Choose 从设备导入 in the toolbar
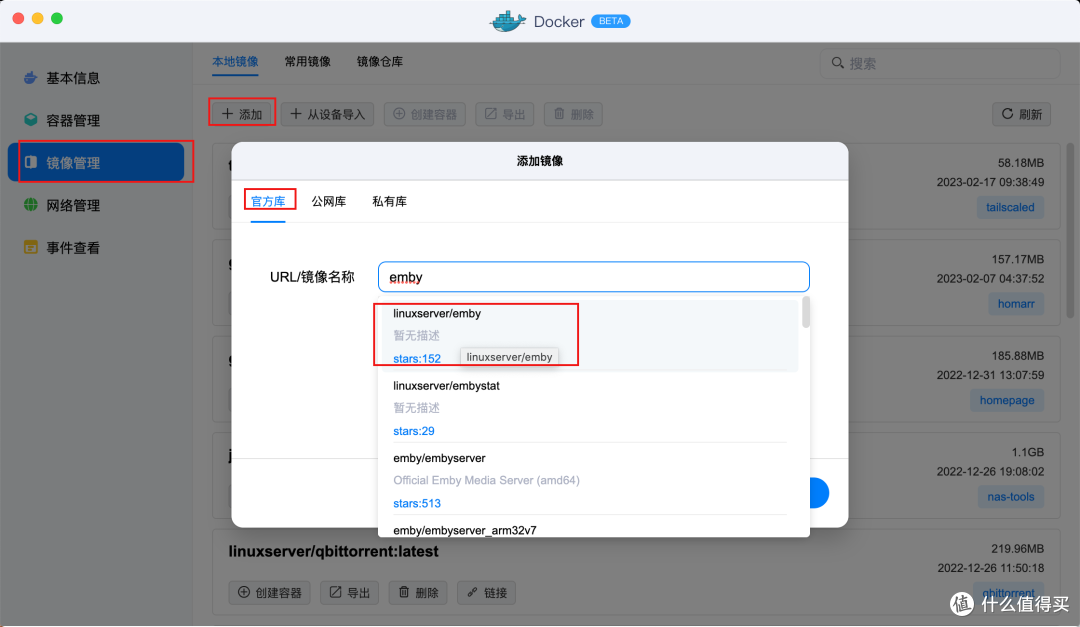Image resolution: width=1080 pixels, height=627 pixels. pyautogui.click(x=327, y=114)
